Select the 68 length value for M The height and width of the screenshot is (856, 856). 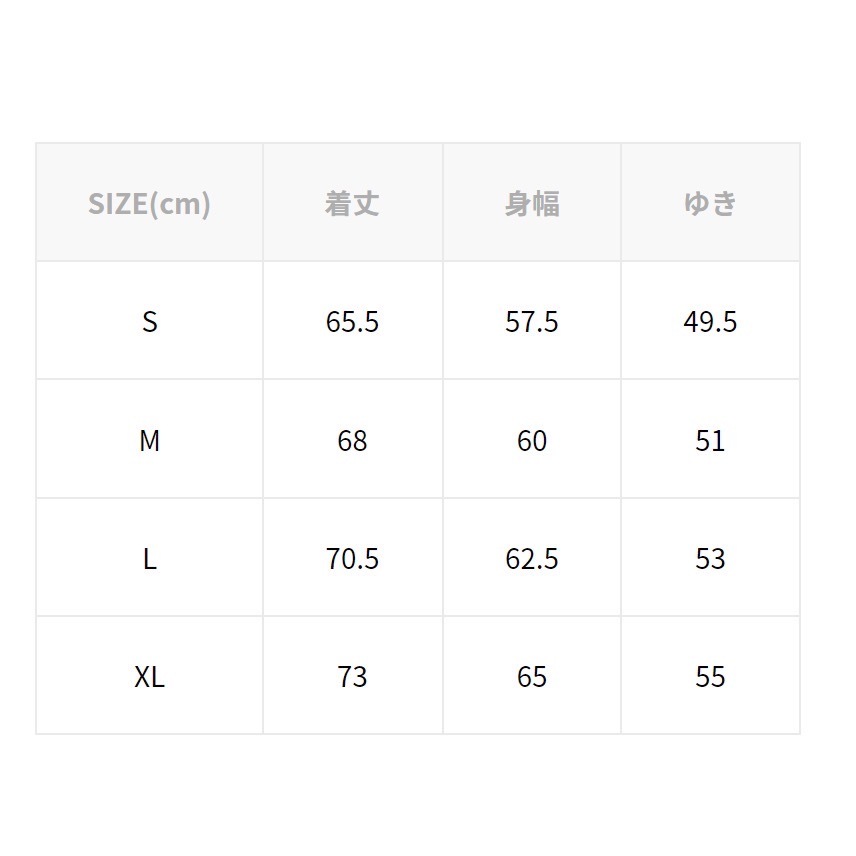coord(352,441)
